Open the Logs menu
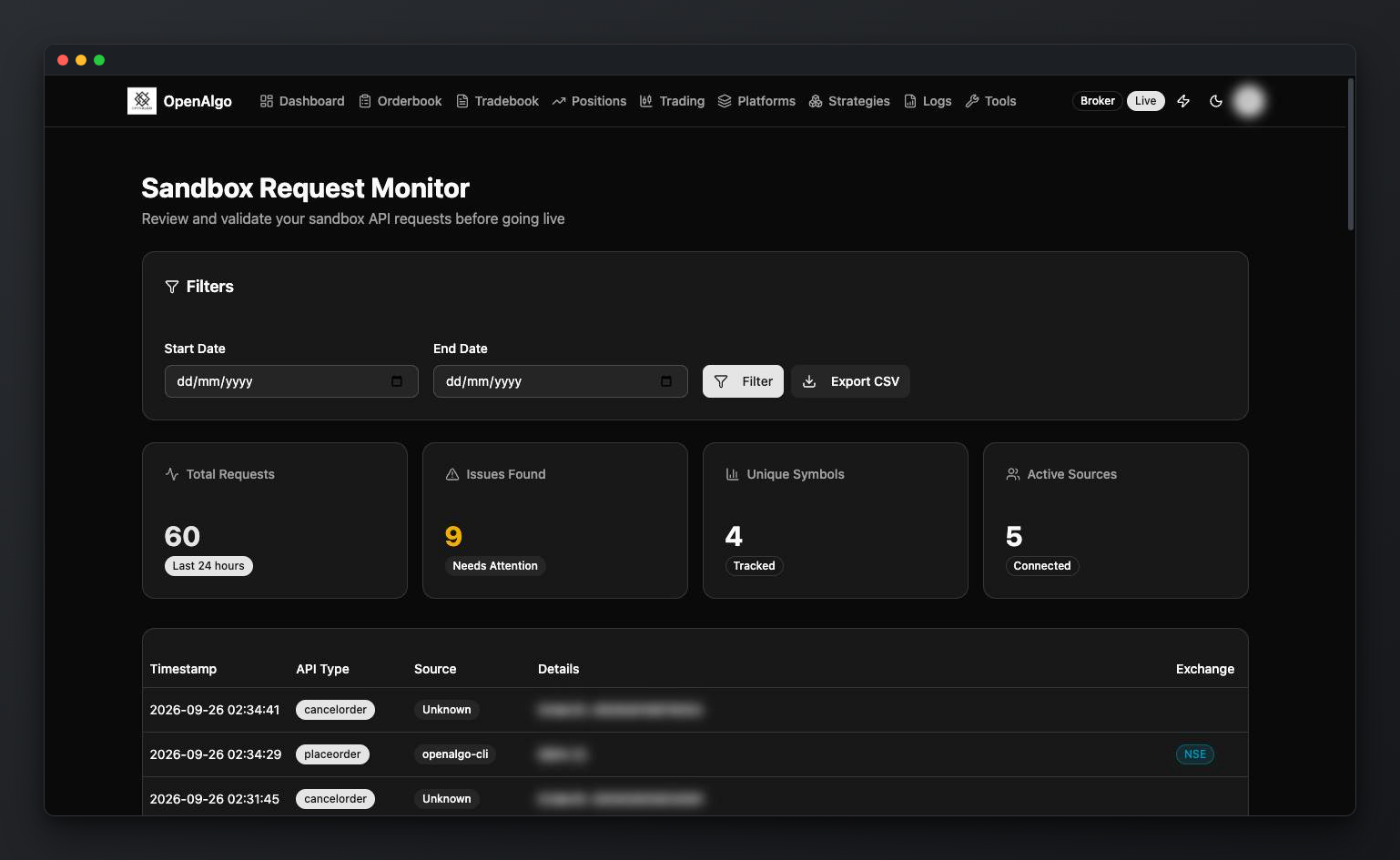The width and height of the screenshot is (1400, 860). [928, 101]
